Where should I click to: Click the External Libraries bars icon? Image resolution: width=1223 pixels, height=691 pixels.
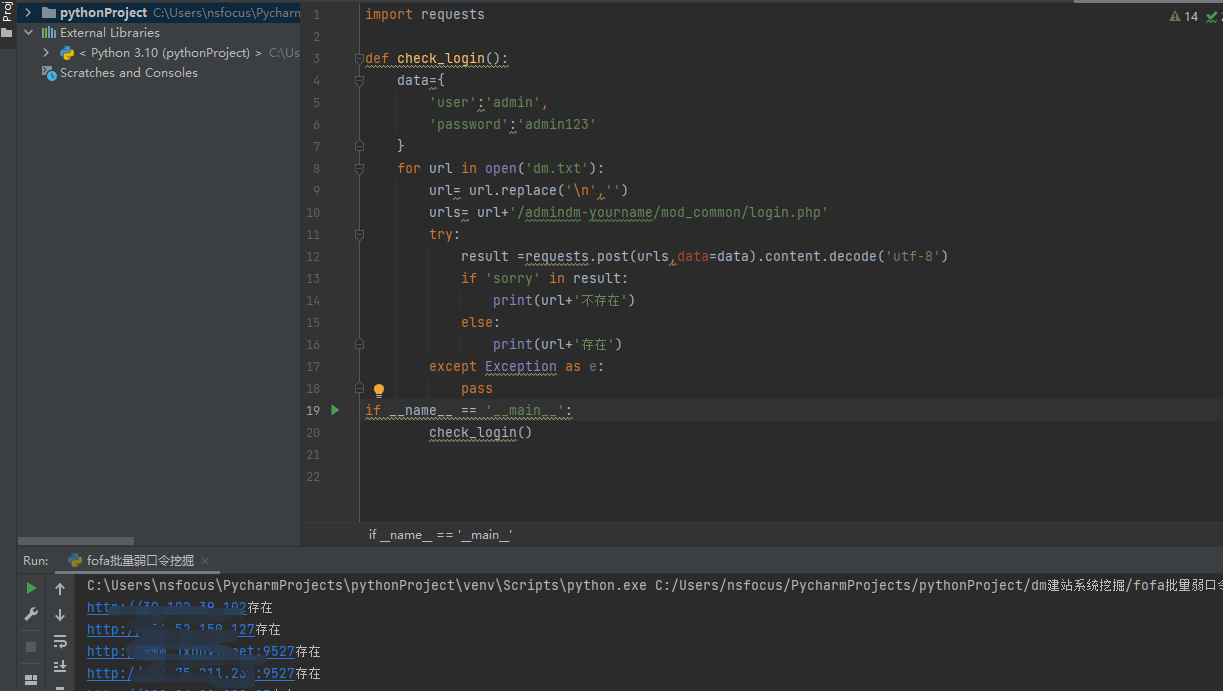(x=49, y=33)
